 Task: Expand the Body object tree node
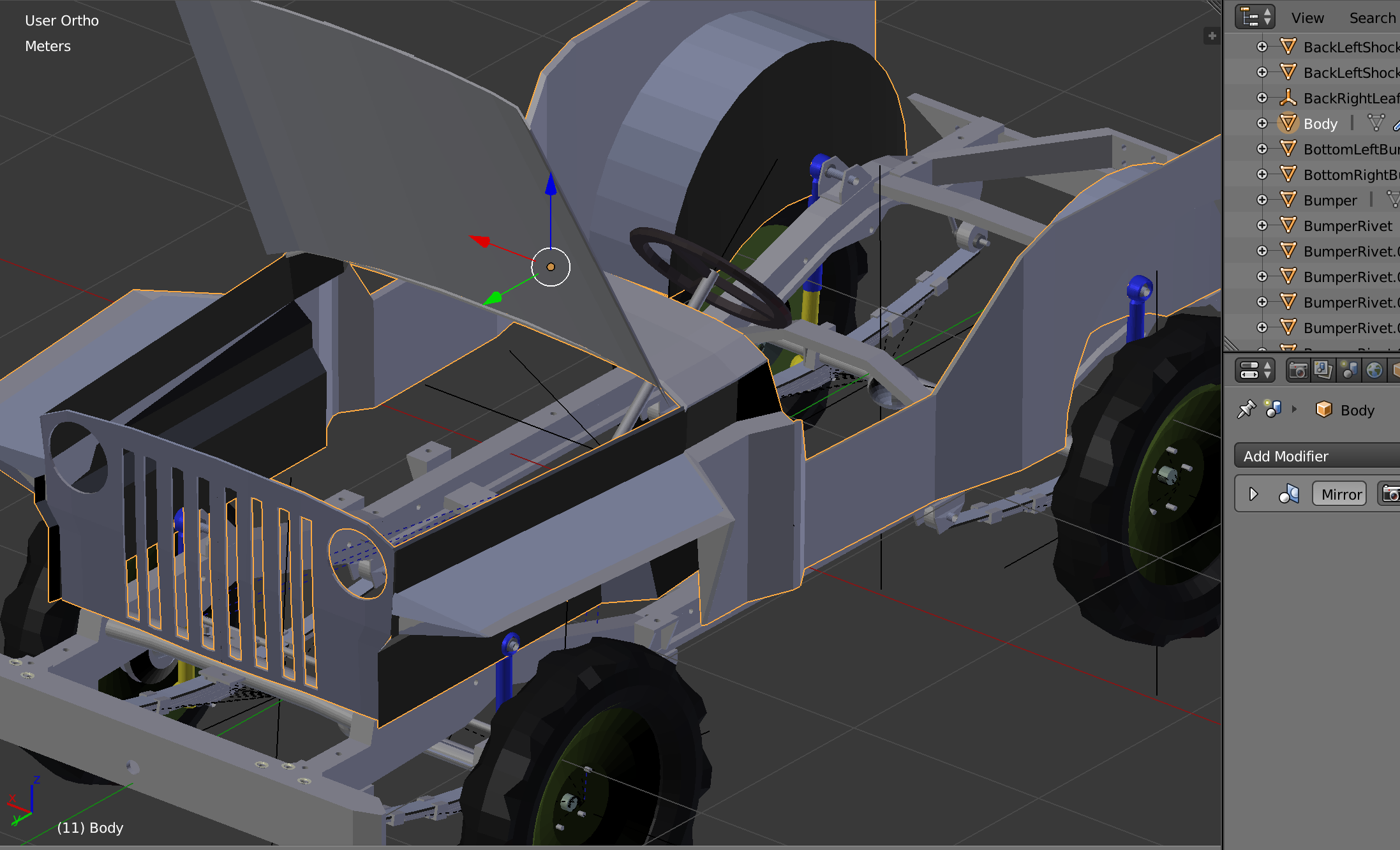pos(1262,123)
